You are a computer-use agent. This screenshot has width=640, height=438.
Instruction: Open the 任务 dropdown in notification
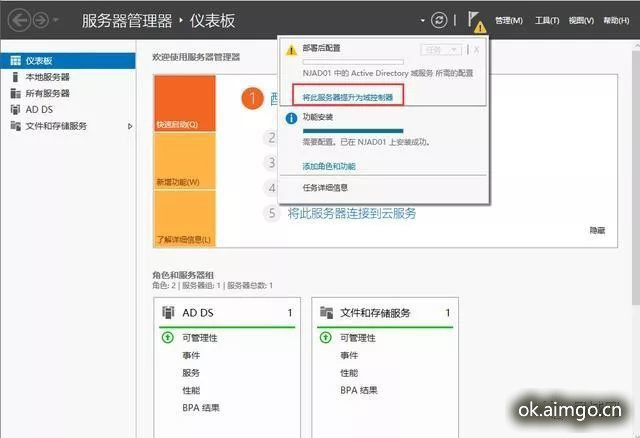click(441, 50)
